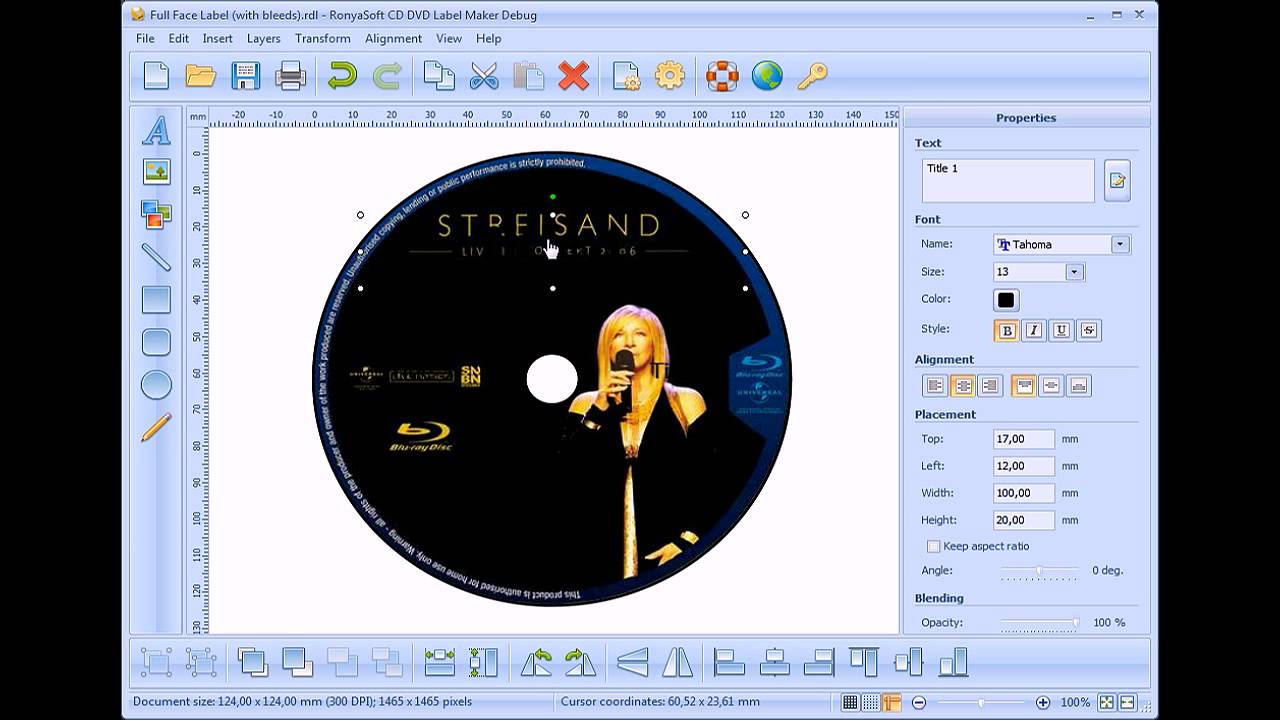Toggle grid display in status bar
Viewport: 1280px width, 720px height.
tap(850, 702)
